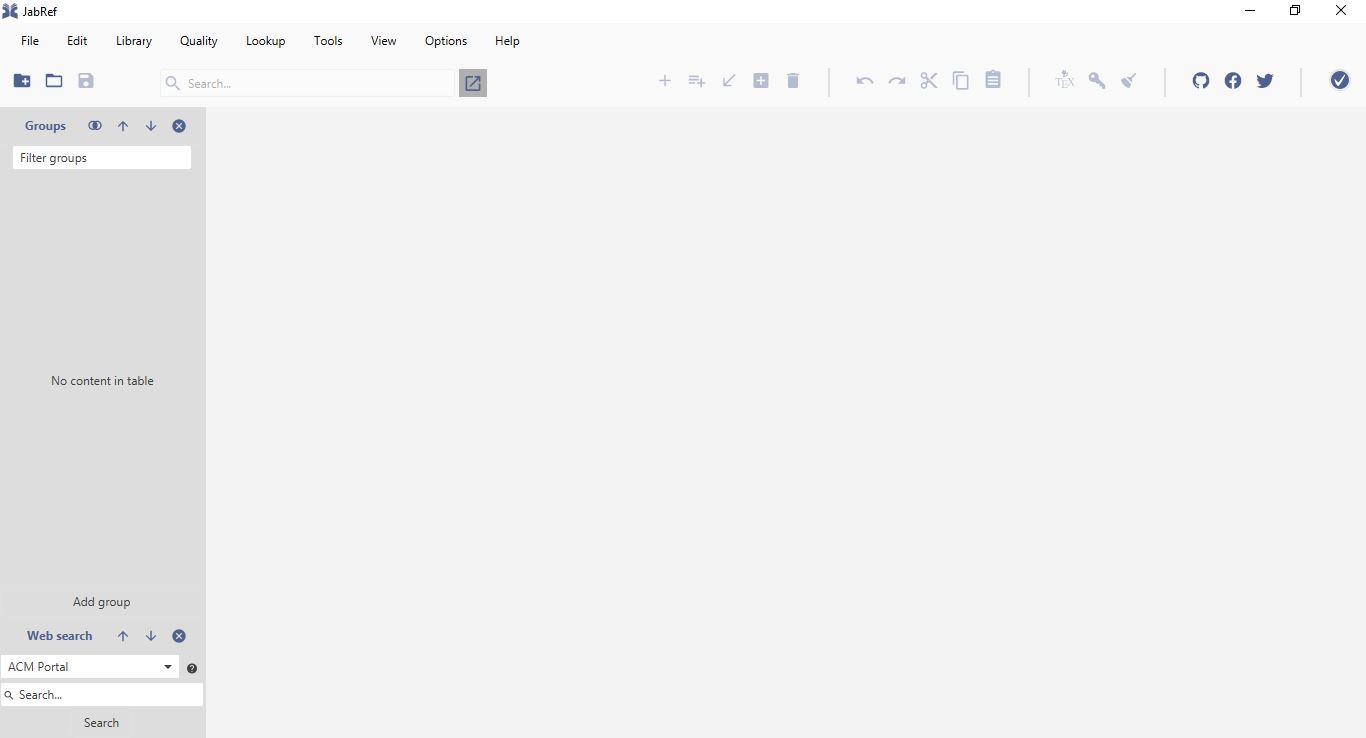Copy entry with the copy icon
1366x738 pixels.
(x=961, y=81)
